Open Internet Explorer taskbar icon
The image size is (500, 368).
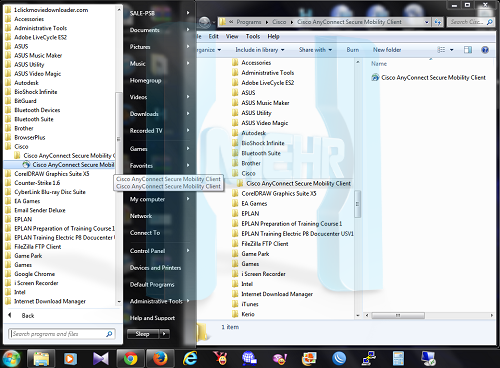click(190, 359)
